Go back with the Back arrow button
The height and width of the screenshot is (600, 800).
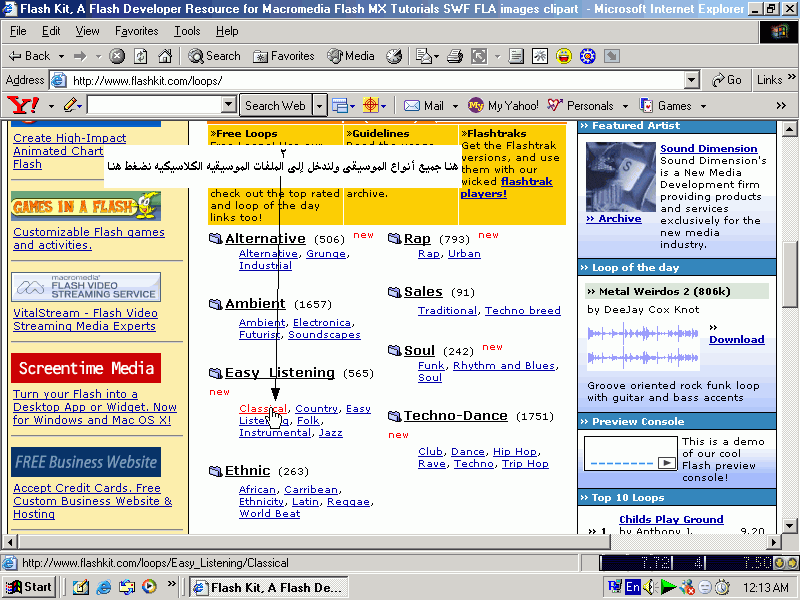point(30,56)
